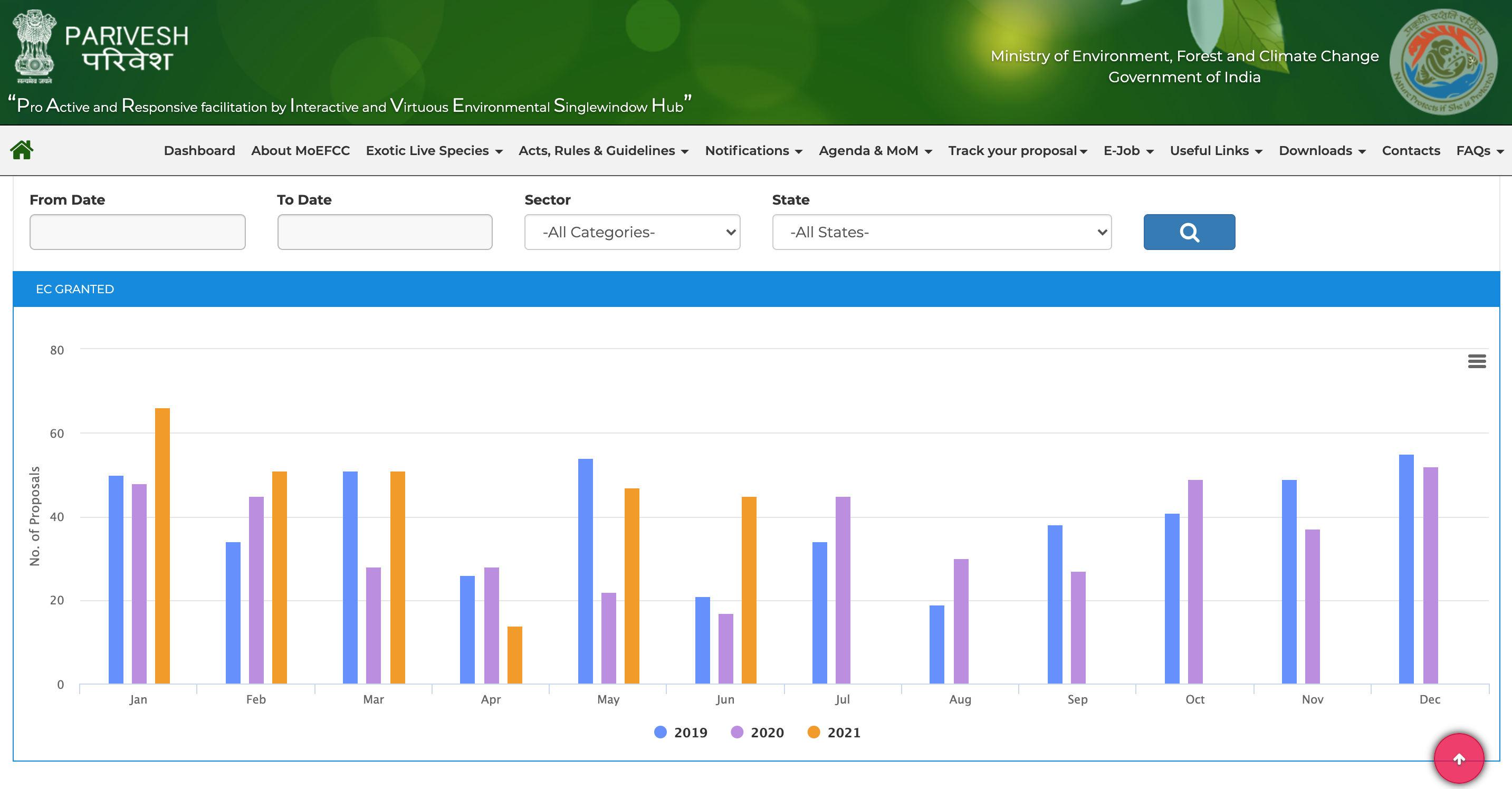The height and width of the screenshot is (789, 1512).
Task: Go to the Contacts page
Action: coord(1411,151)
